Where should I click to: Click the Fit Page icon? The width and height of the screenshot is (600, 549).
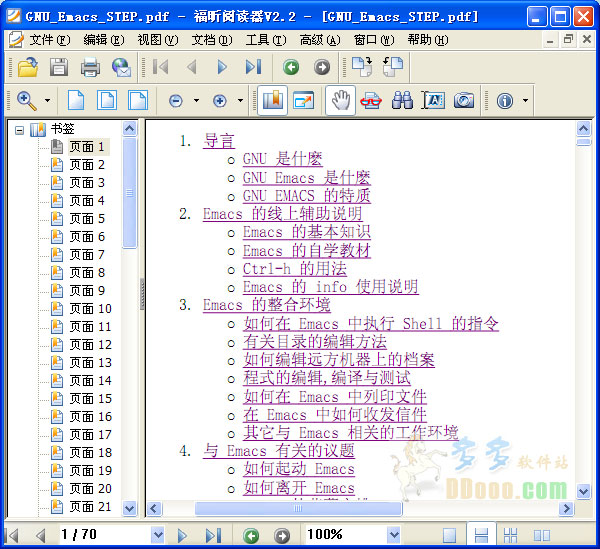pyautogui.click(x=107, y=100)
